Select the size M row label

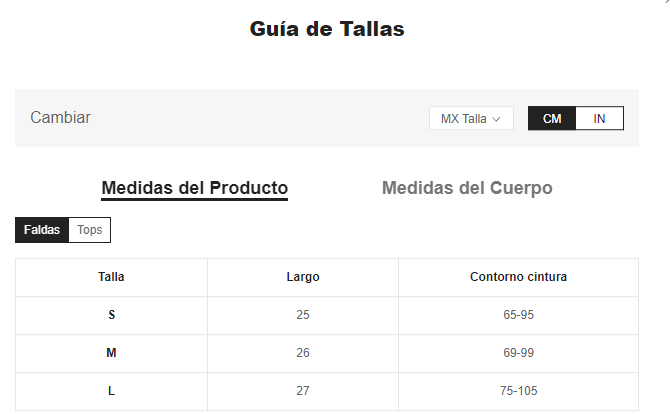[x=111, y=353]
